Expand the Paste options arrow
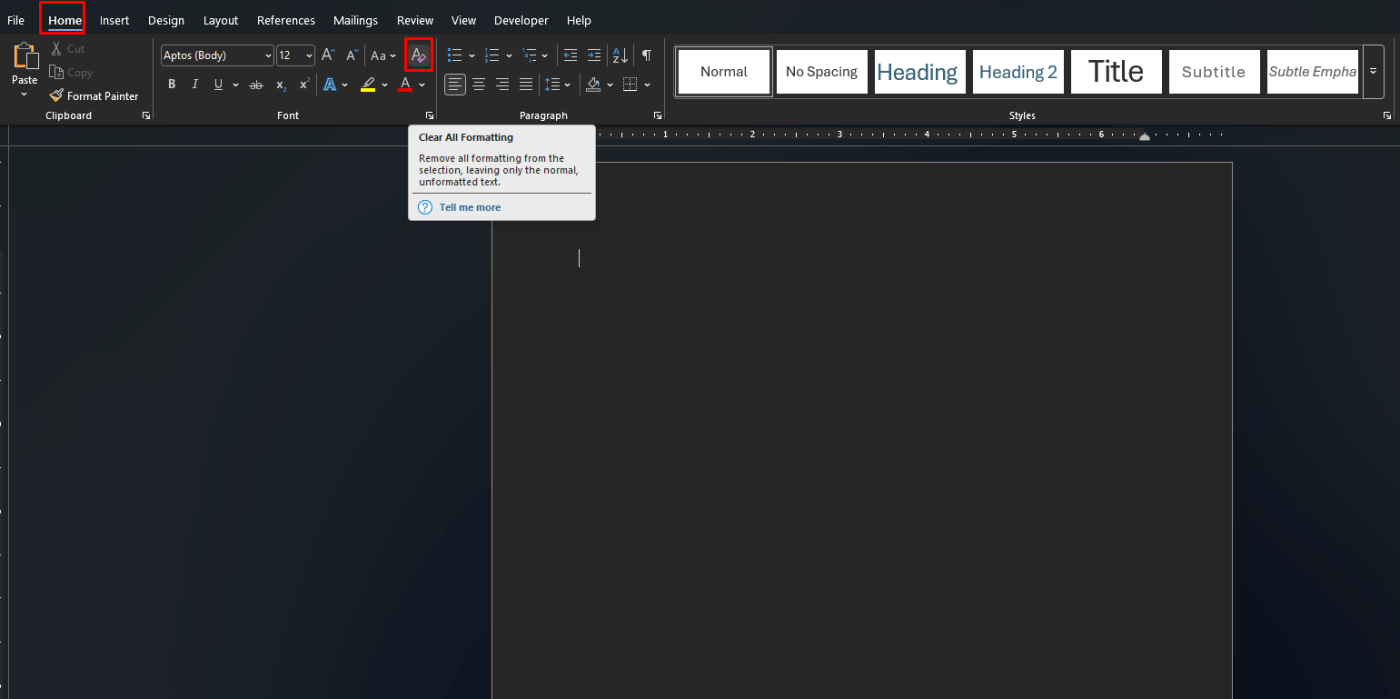1400x699 pixels. [24, 94]
